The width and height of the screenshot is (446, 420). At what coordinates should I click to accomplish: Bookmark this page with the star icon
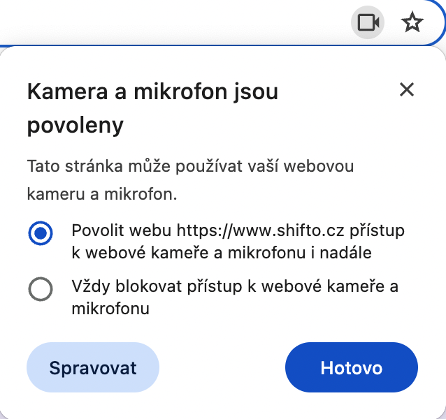(412, 23)
